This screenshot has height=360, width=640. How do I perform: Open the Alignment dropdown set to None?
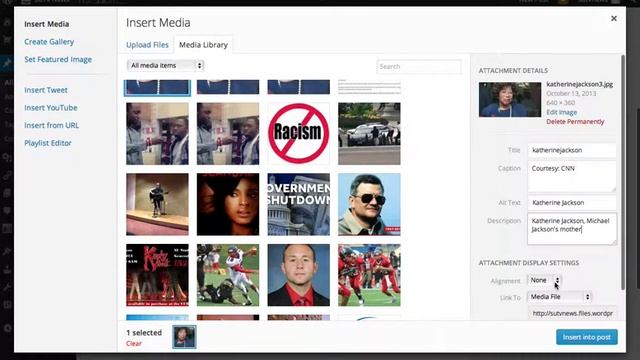[x=544, y=280]
